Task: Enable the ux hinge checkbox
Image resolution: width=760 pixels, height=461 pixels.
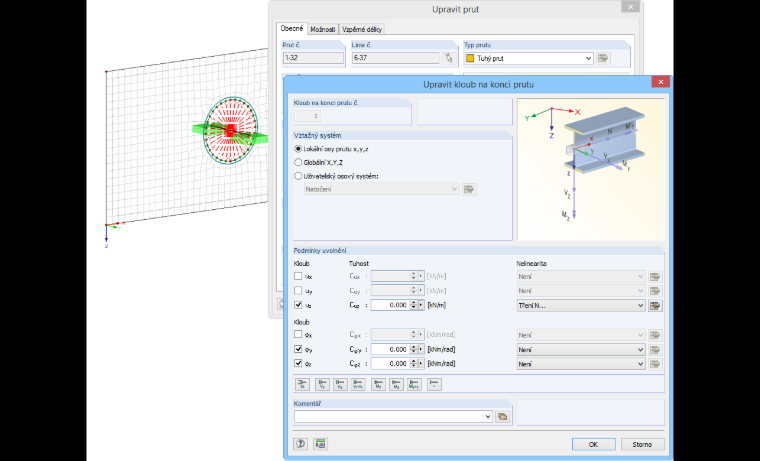Action: [298, 276]
